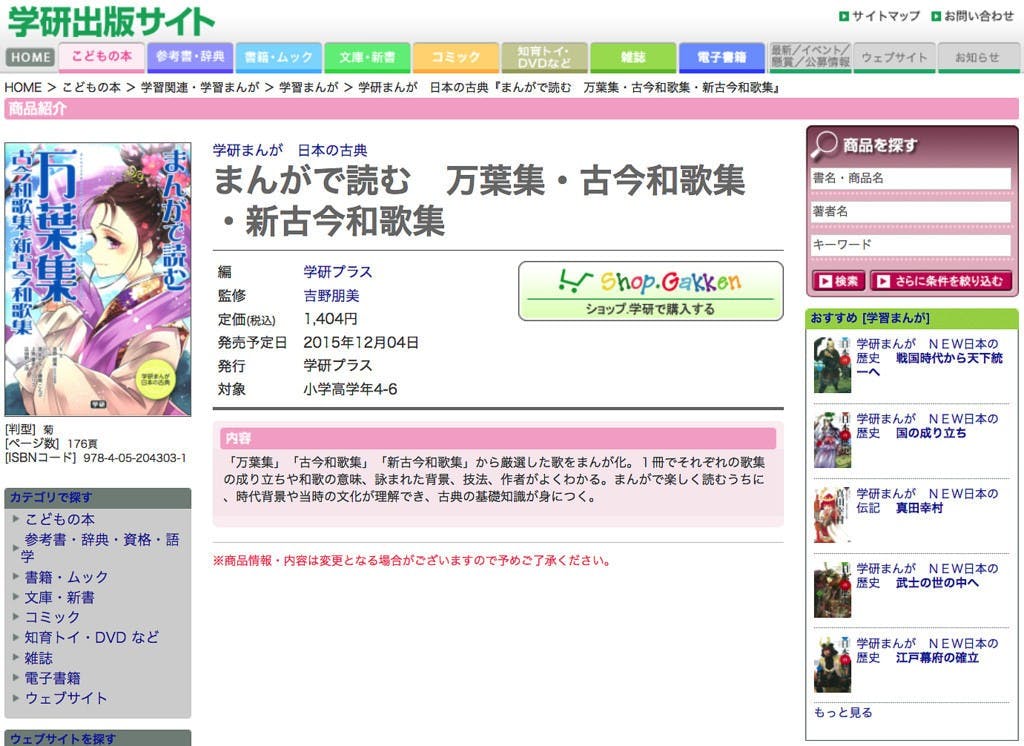Open the お知らせ navigation tab

[978, 57]
